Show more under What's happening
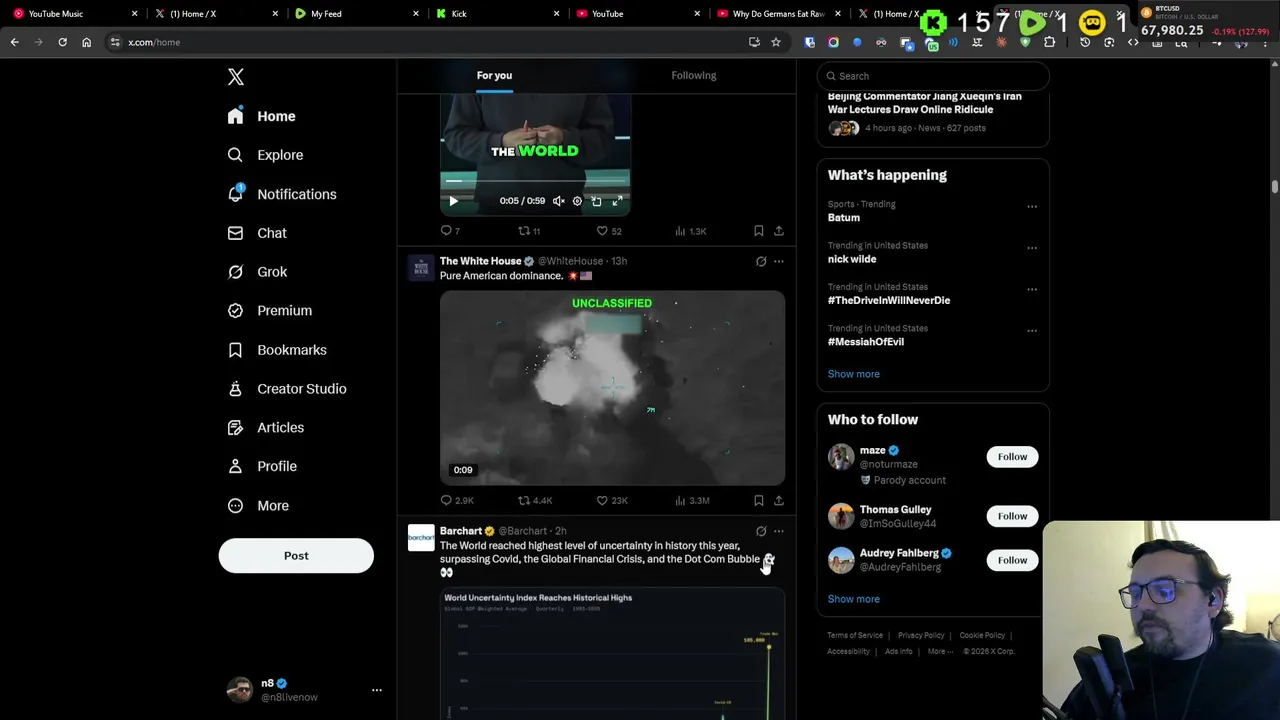This screenshot has height=720, width=1280. point(854,374)
